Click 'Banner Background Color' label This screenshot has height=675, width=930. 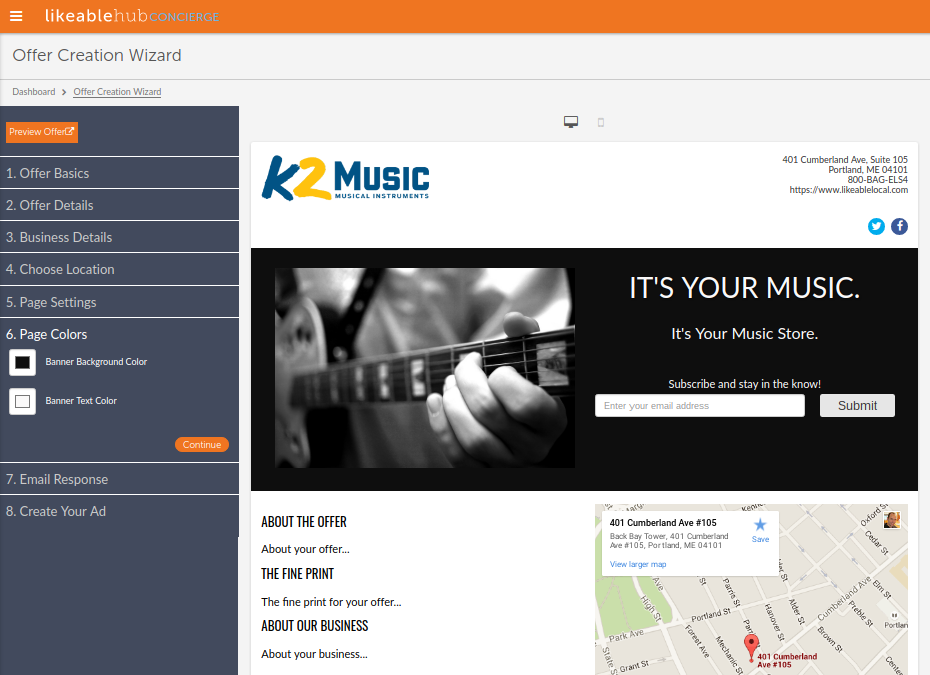96,362
